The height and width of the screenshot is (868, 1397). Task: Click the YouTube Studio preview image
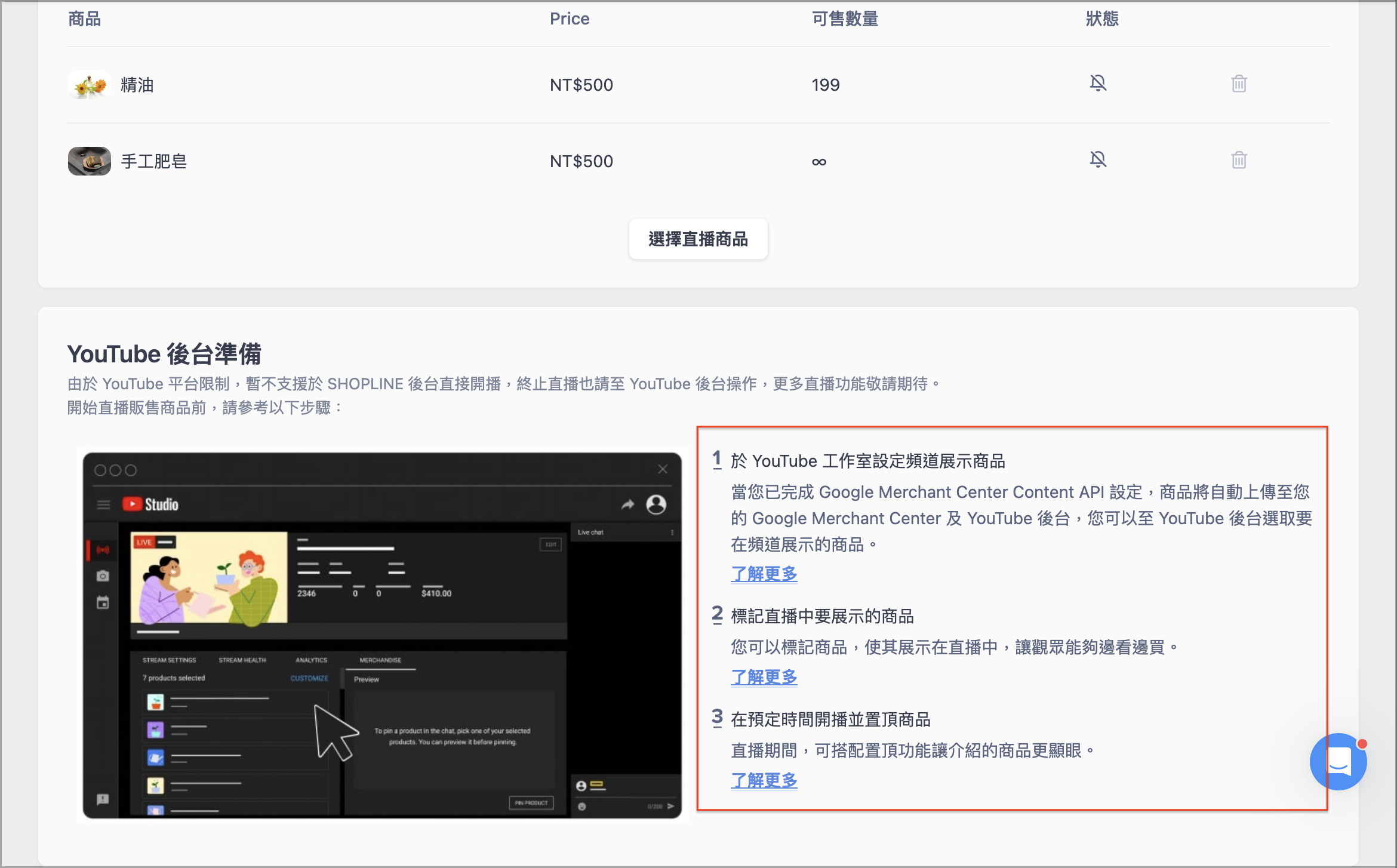(x=382, y=635)
